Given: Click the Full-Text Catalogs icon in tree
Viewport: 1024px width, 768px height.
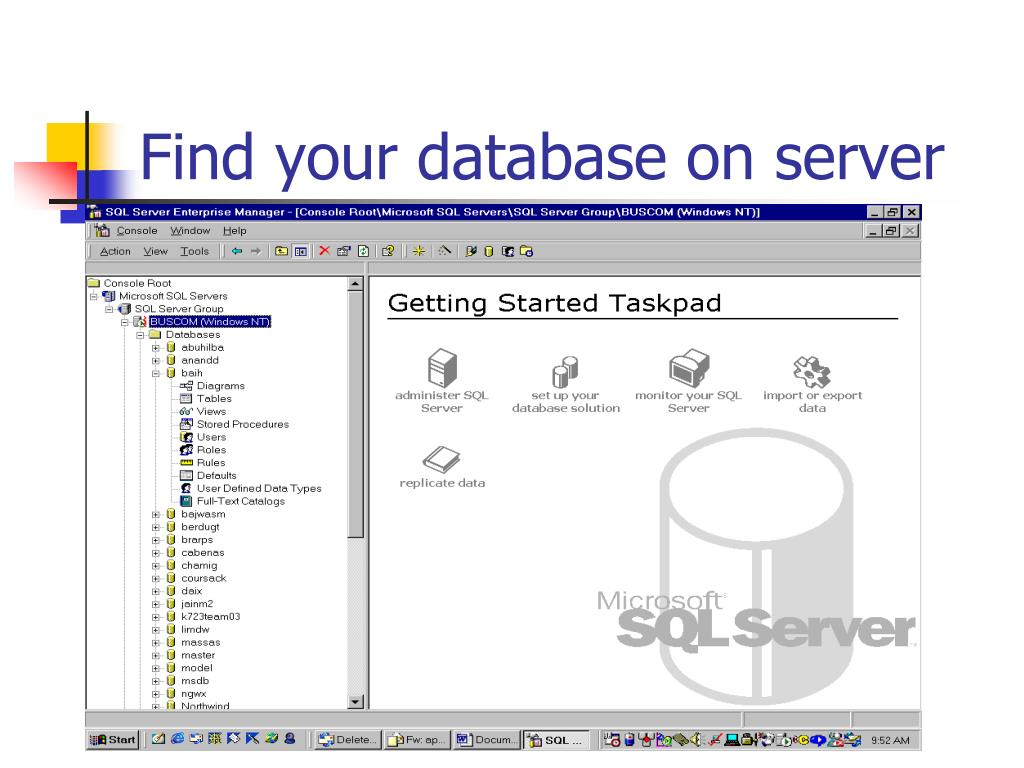Looking at the screenshot, I should (x=186, y=502).
